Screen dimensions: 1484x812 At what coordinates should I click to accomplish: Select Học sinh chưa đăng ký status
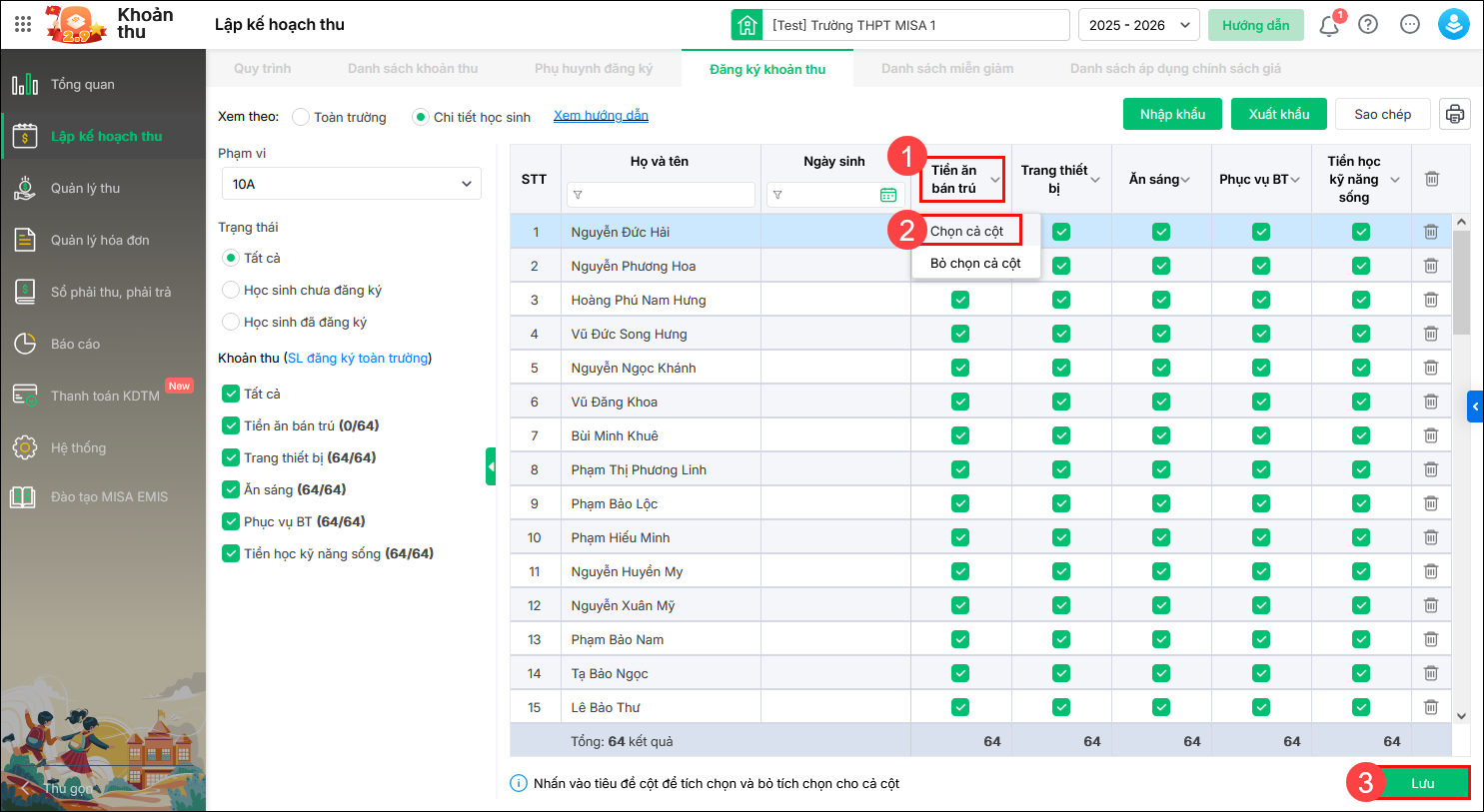pos(231,290)
